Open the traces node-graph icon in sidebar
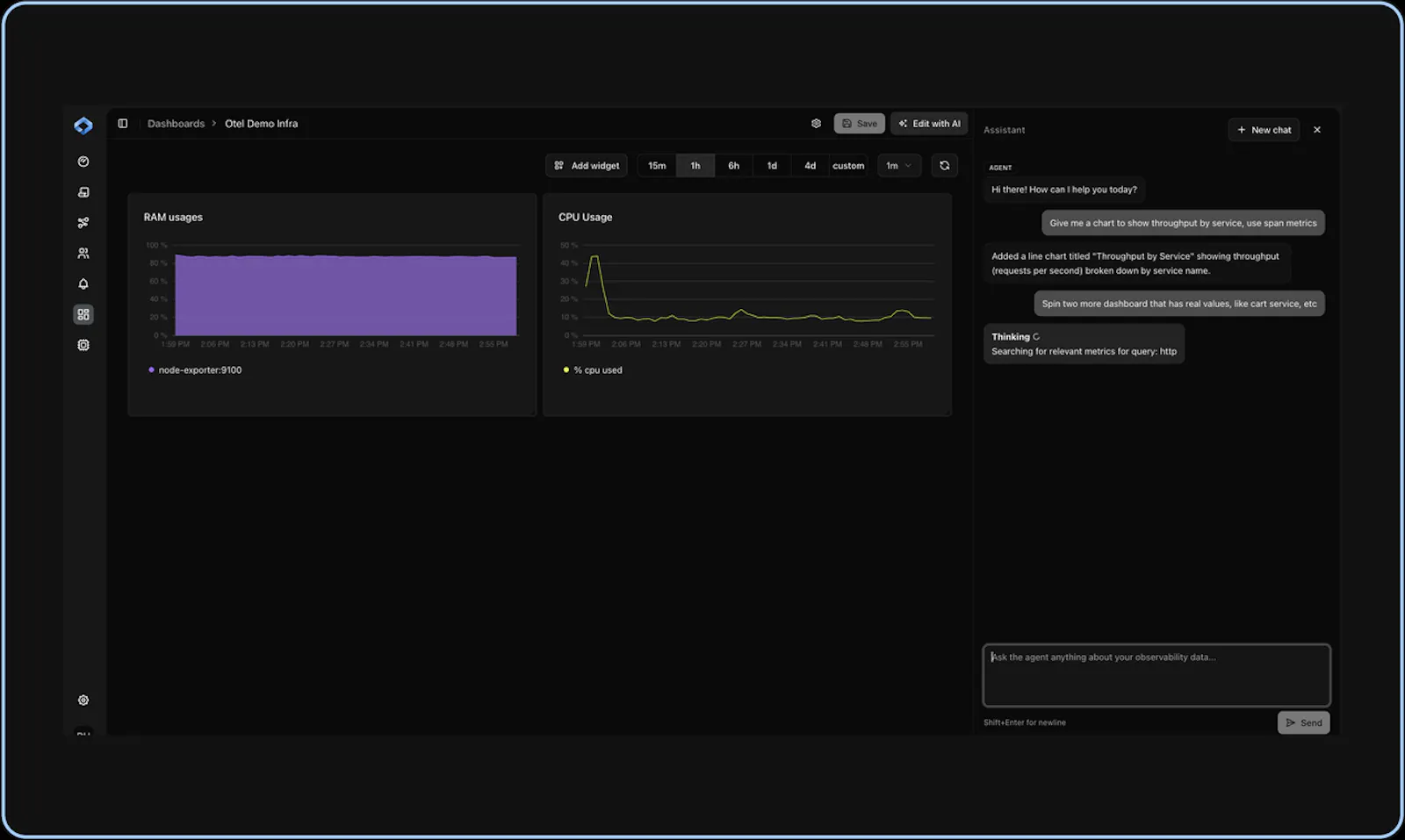Image resolution: width=1405 pixels, height=840 pixels. 83,223
